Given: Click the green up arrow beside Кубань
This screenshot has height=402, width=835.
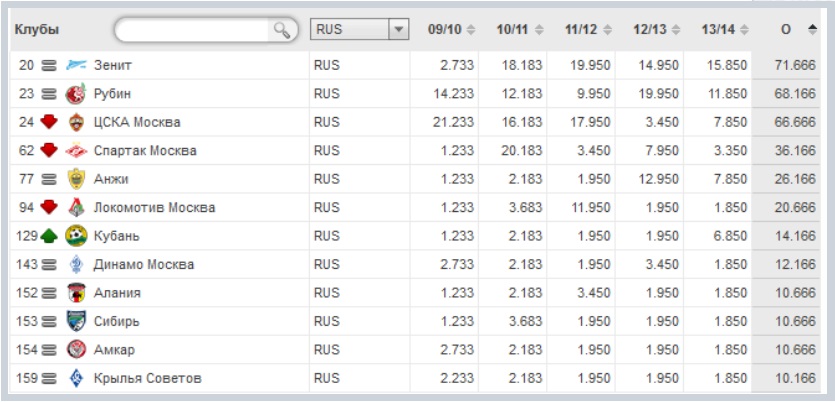Looking at the screenshot, I should [x=50, y=236].
